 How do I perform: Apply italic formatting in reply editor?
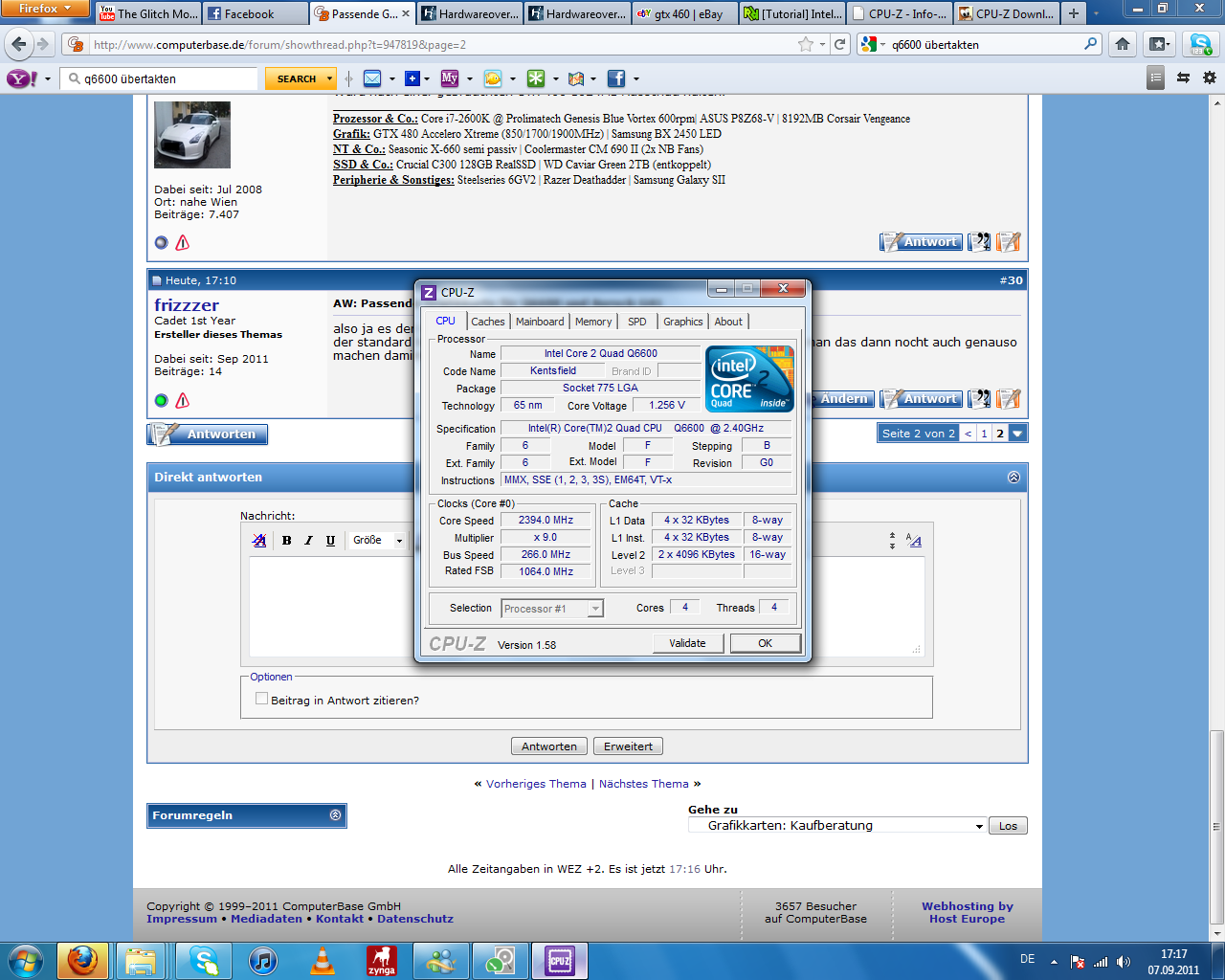(x=308, y=541)
